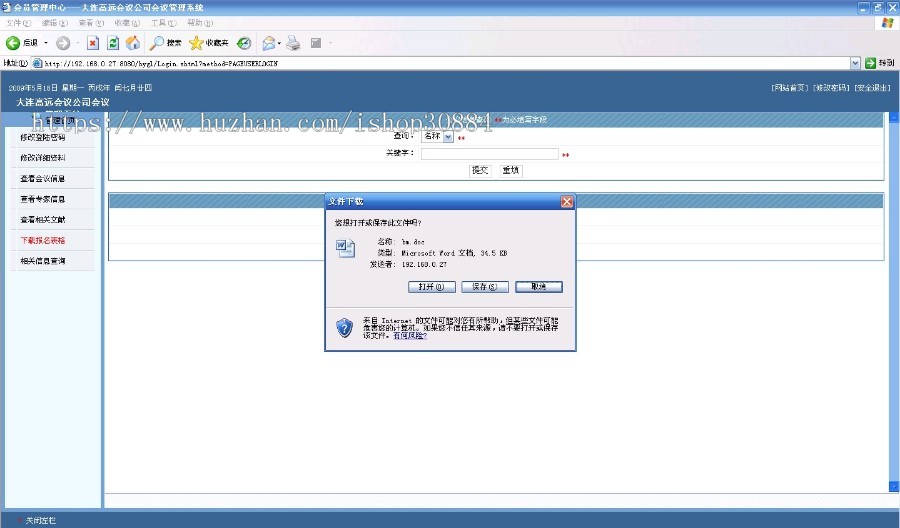Reset the form with the 重填 button

pos(511,170)
